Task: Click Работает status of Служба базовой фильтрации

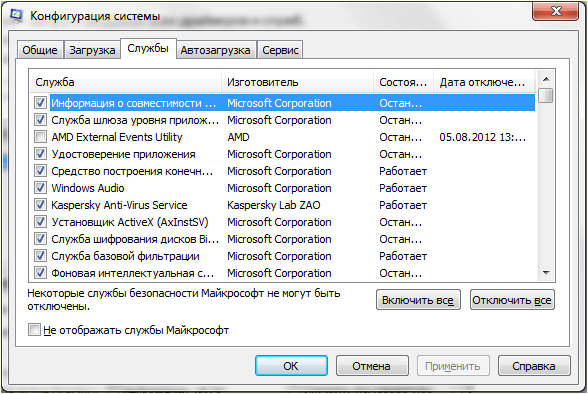Action: (x=403, y=256)
